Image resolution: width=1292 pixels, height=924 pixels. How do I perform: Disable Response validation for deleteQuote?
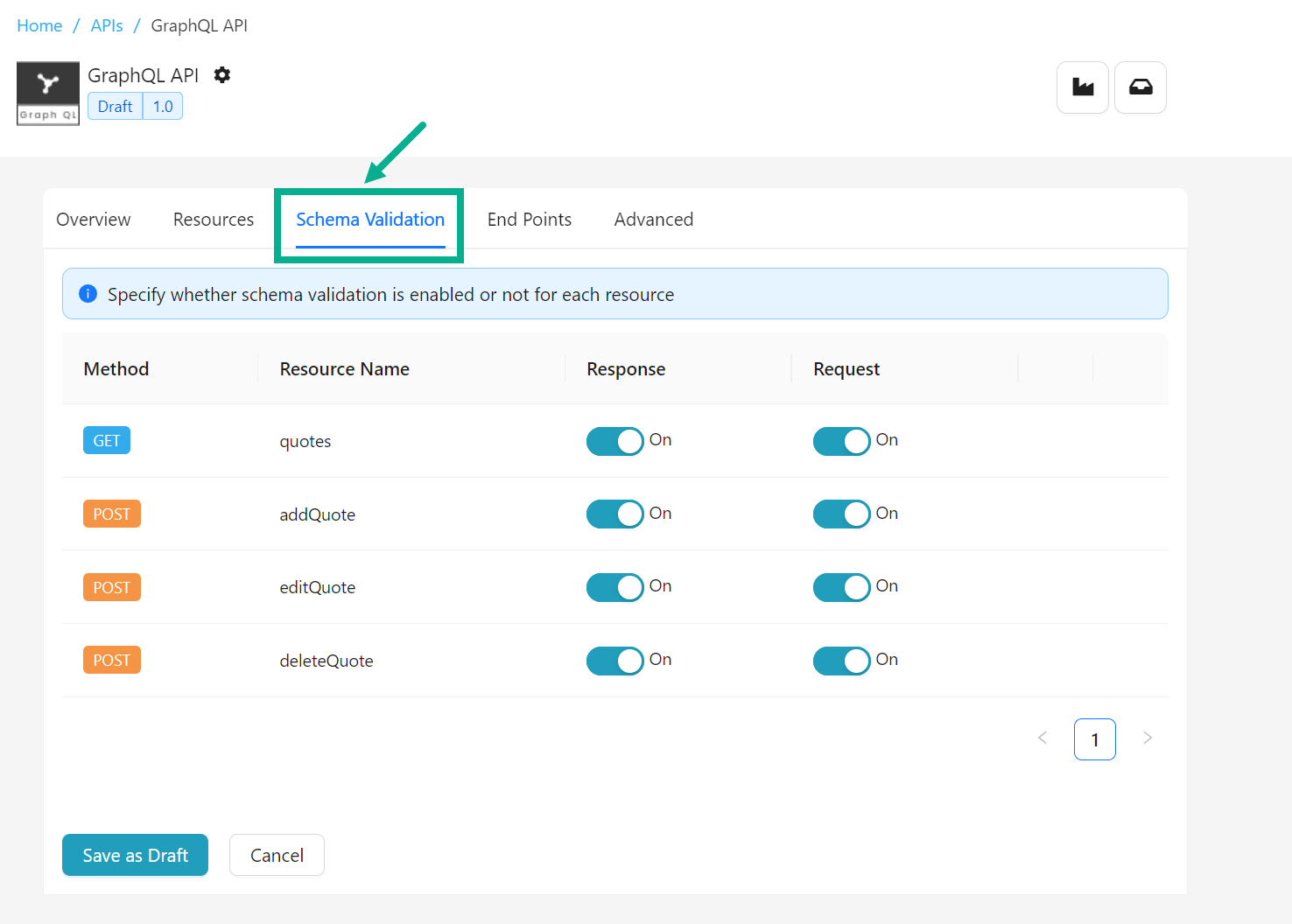click(x=614, y=661)
